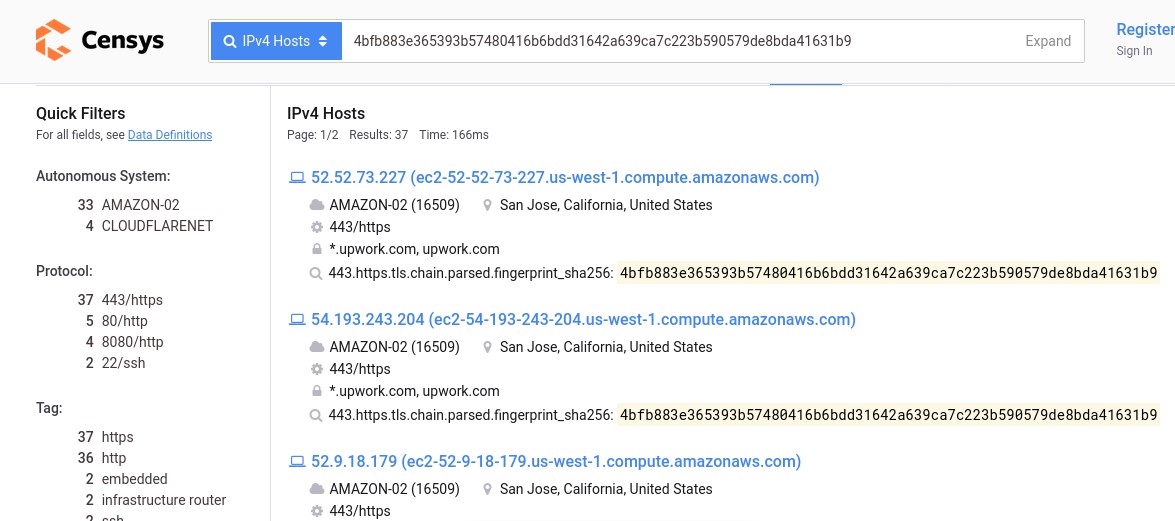
Task: Click the laptop icon beside 54.193.243.204
Action: 297,320
